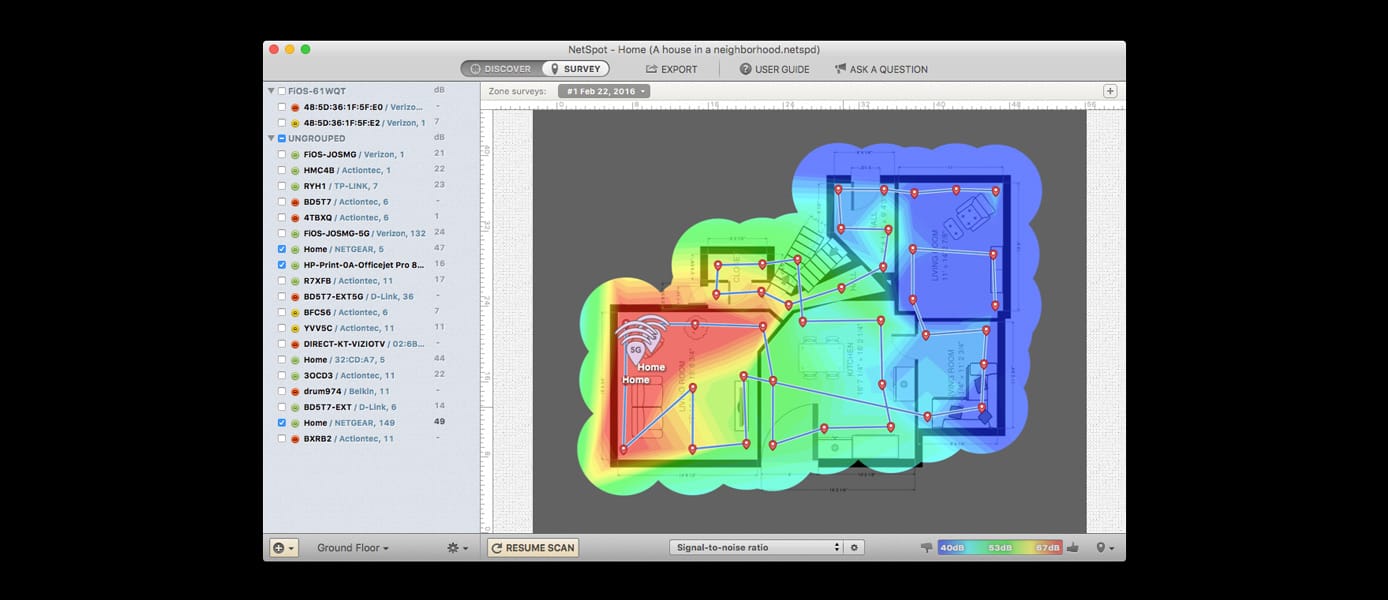Click the Home 5G access point marker on map

[x=635, y=348]
